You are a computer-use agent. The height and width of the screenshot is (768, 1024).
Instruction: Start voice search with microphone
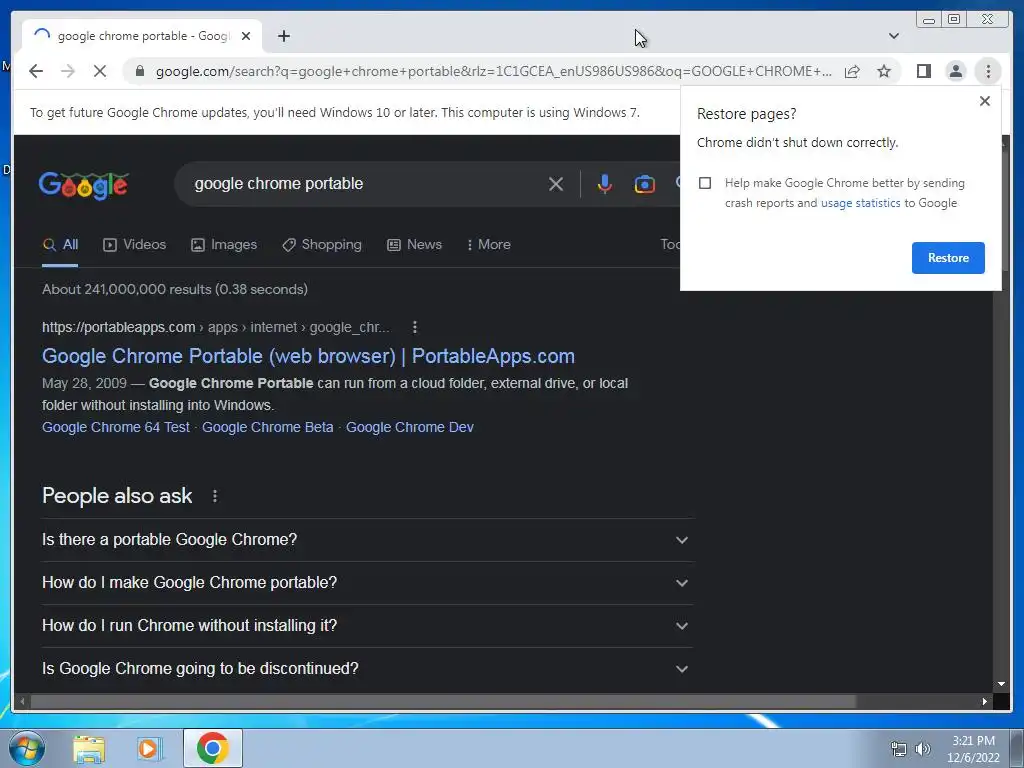[x=605, y=184]
